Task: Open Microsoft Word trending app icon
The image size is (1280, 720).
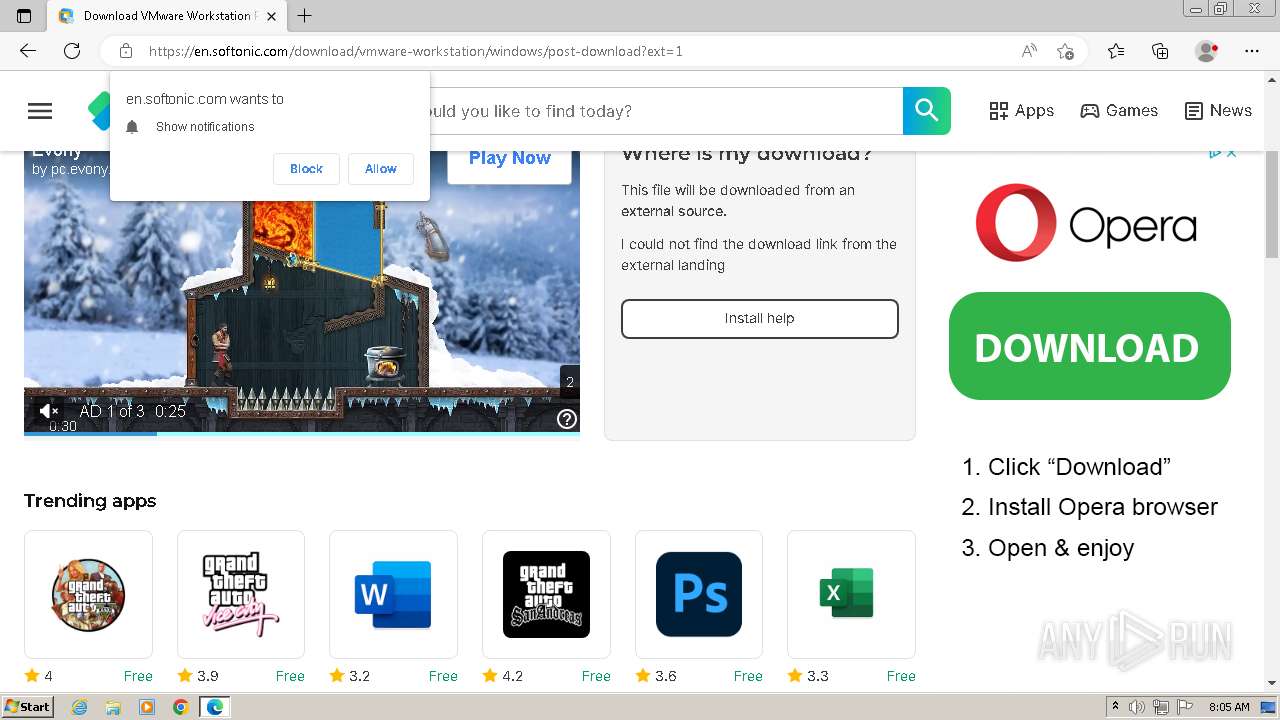Action: 393,594
